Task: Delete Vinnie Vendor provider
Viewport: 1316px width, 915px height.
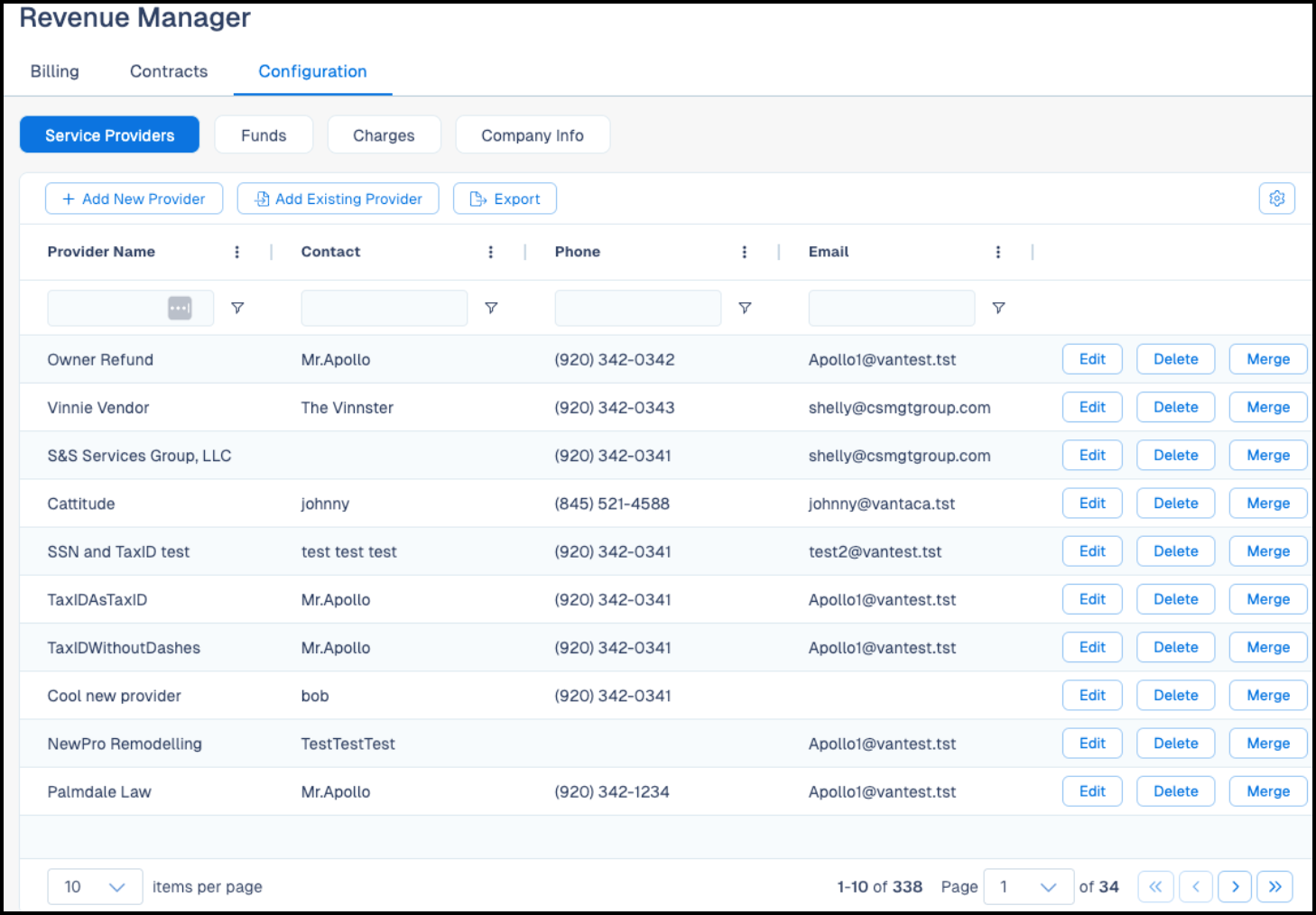Action: point(1175,407)
